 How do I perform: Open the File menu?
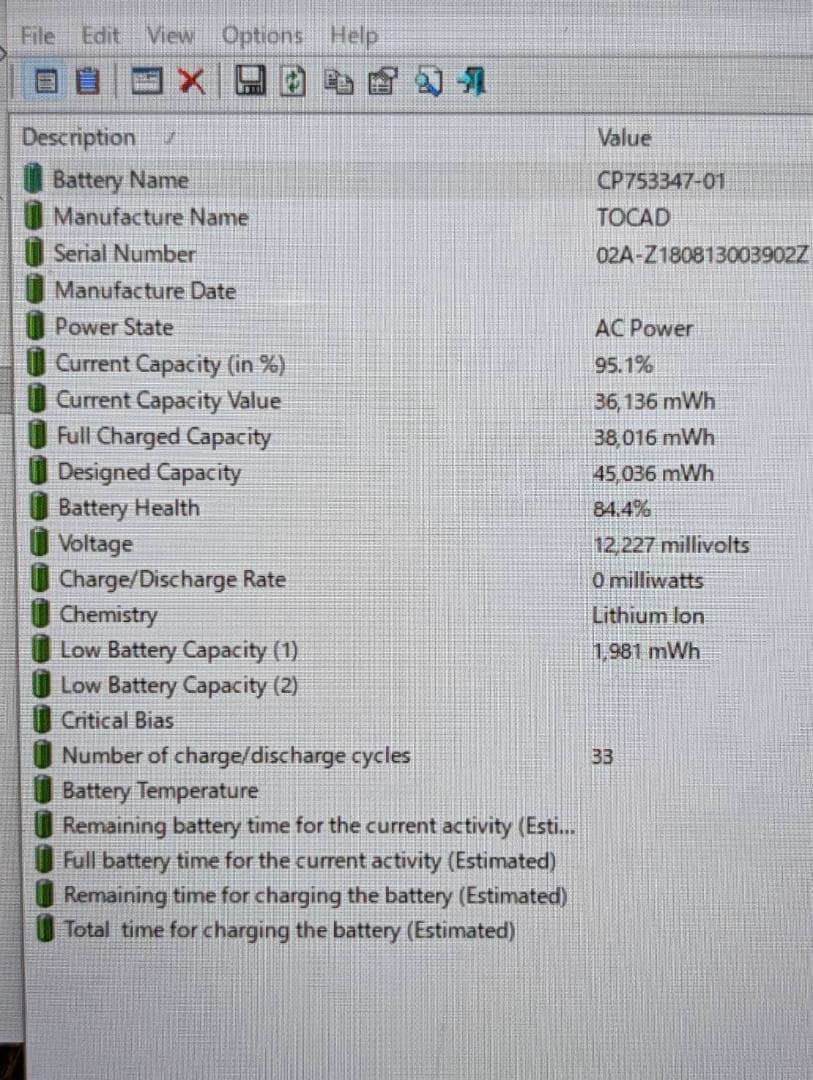pyautogui.click(x=36, y=34)
